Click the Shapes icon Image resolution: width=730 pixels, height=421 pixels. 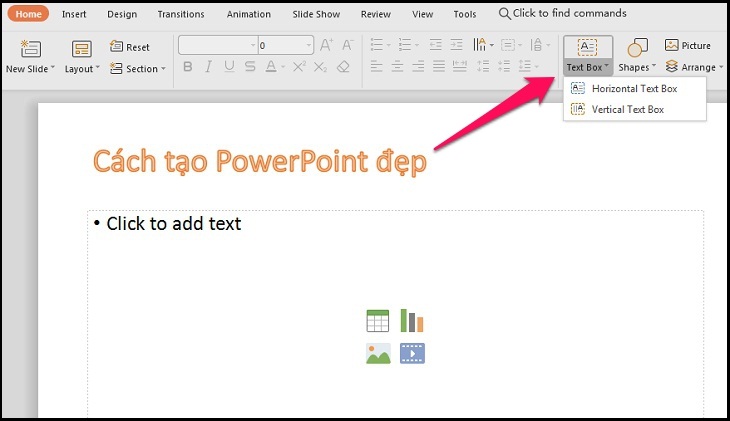(637, 48)
